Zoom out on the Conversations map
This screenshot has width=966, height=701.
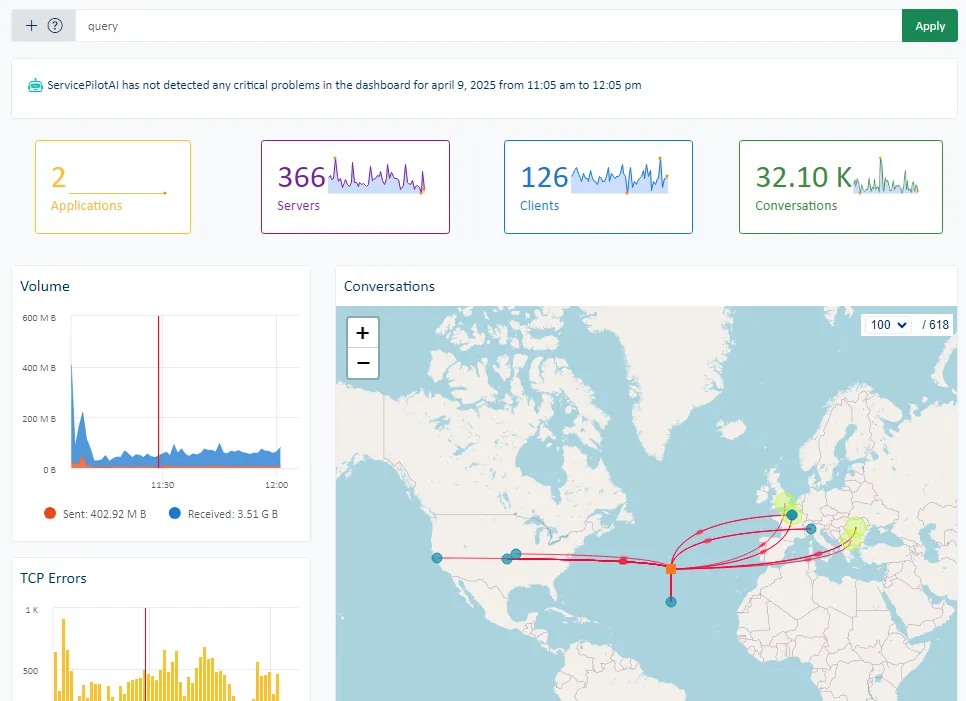pos(362,363)
